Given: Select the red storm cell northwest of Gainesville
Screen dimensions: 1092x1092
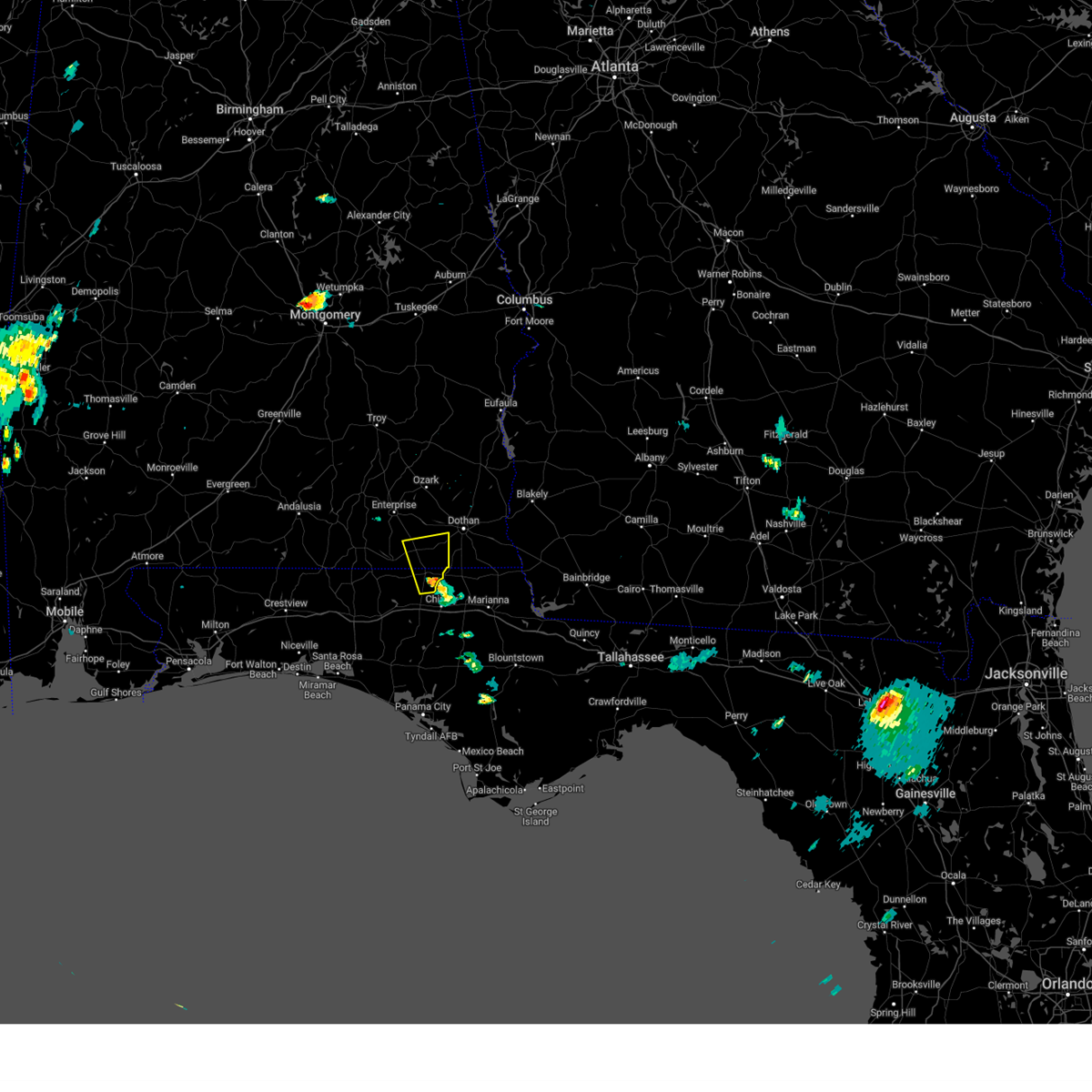Looking at the screenshot, I should click(x=888, y=705).
